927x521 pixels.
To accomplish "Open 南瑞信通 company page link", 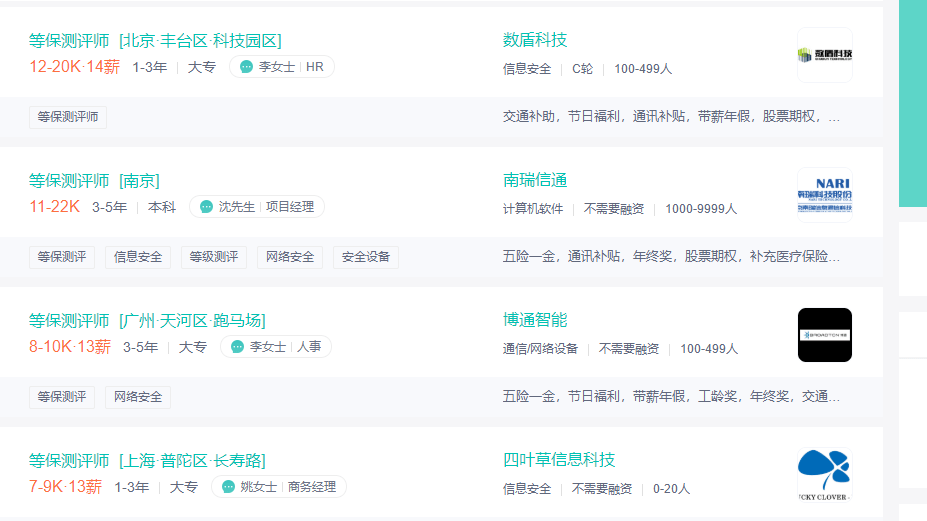I will coord(535,180).
